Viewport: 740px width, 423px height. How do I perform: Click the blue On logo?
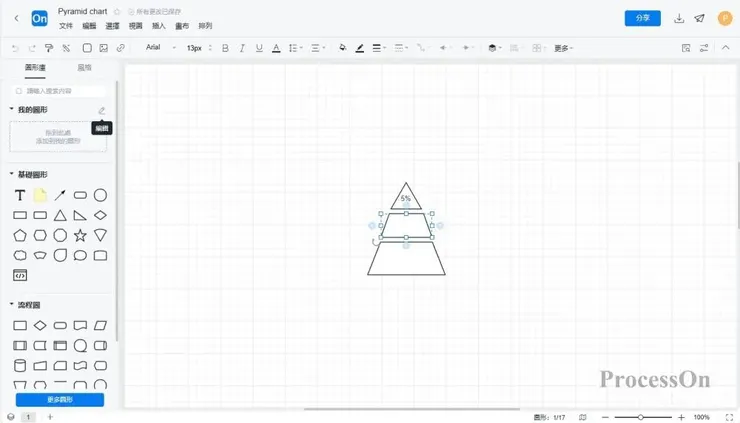(39, 18)
